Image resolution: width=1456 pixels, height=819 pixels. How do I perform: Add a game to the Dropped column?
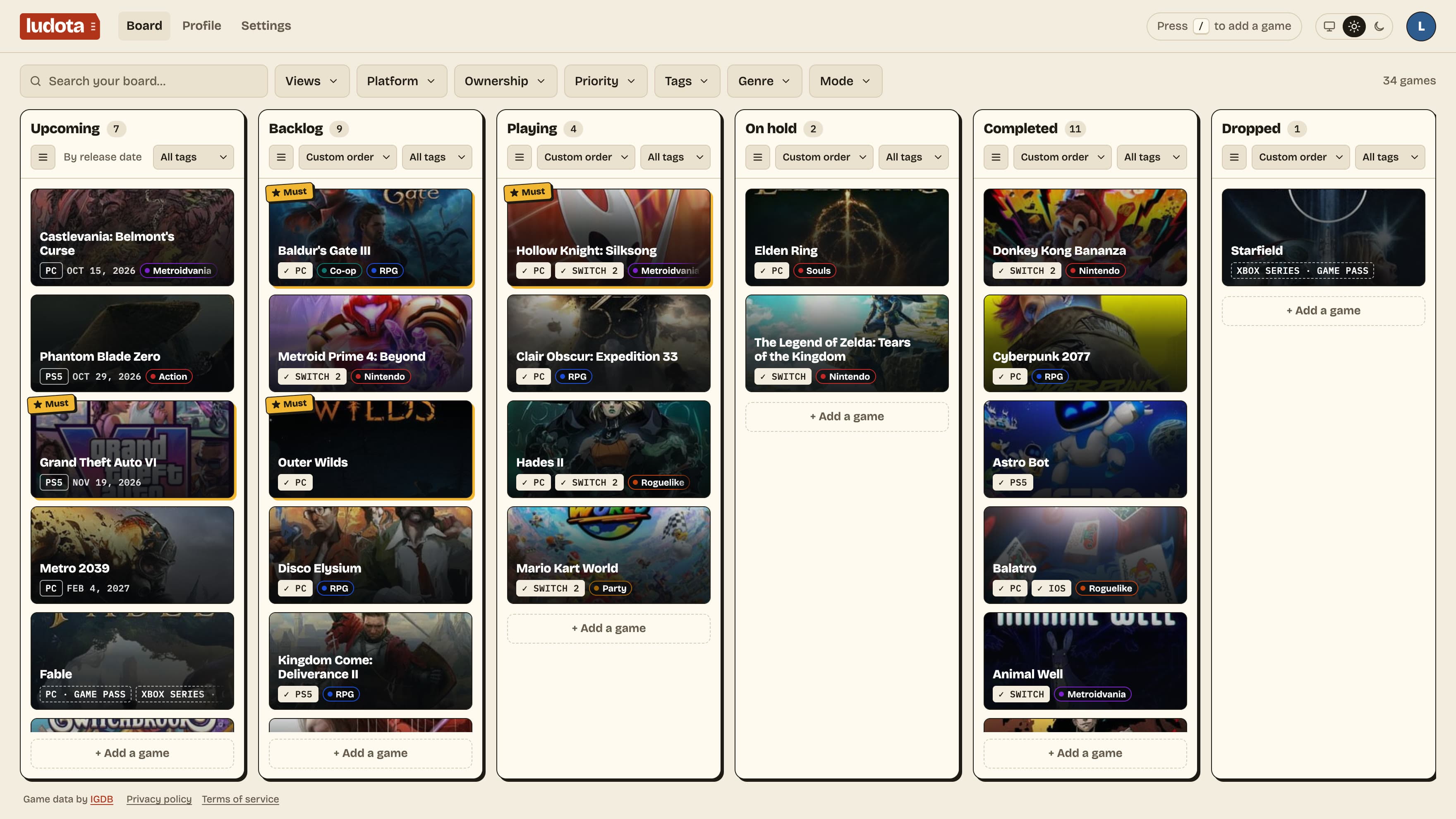(1323, 311)
